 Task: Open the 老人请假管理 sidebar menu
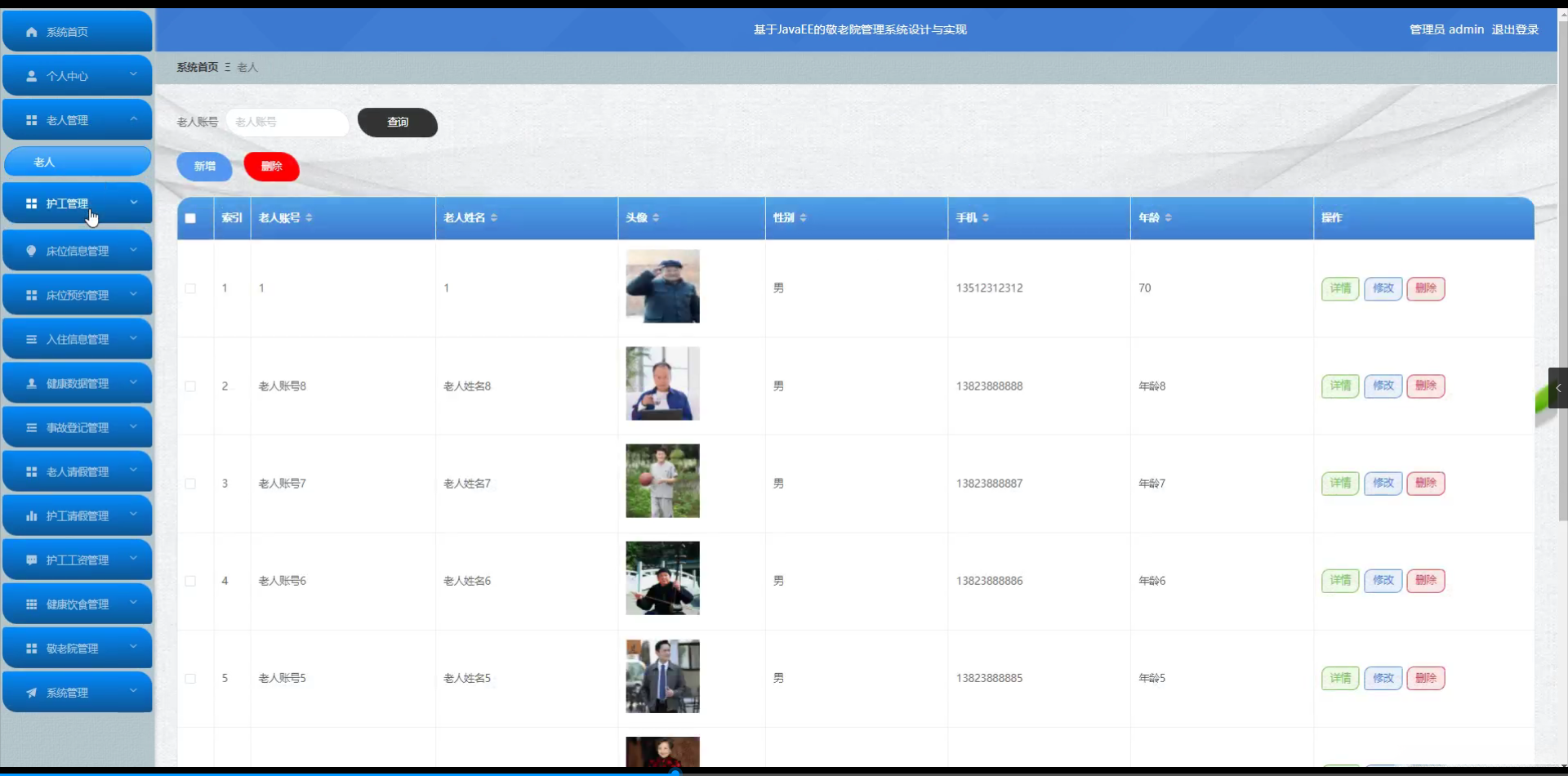78,471
